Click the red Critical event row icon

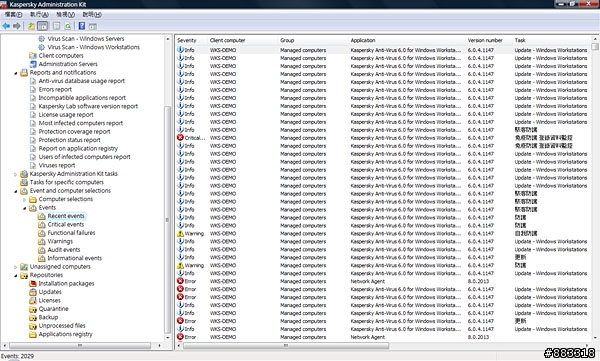tap(180, 137)
